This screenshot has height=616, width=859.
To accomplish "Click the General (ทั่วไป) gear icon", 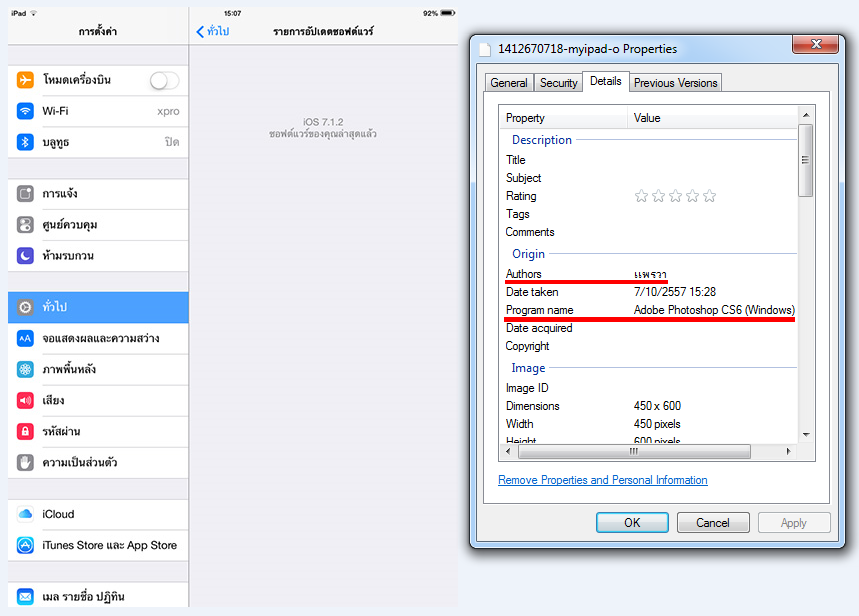I will [25, 307].
